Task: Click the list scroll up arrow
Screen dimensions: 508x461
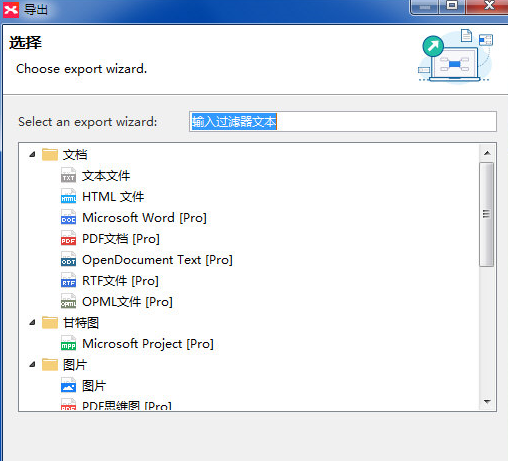Action: 487,153
